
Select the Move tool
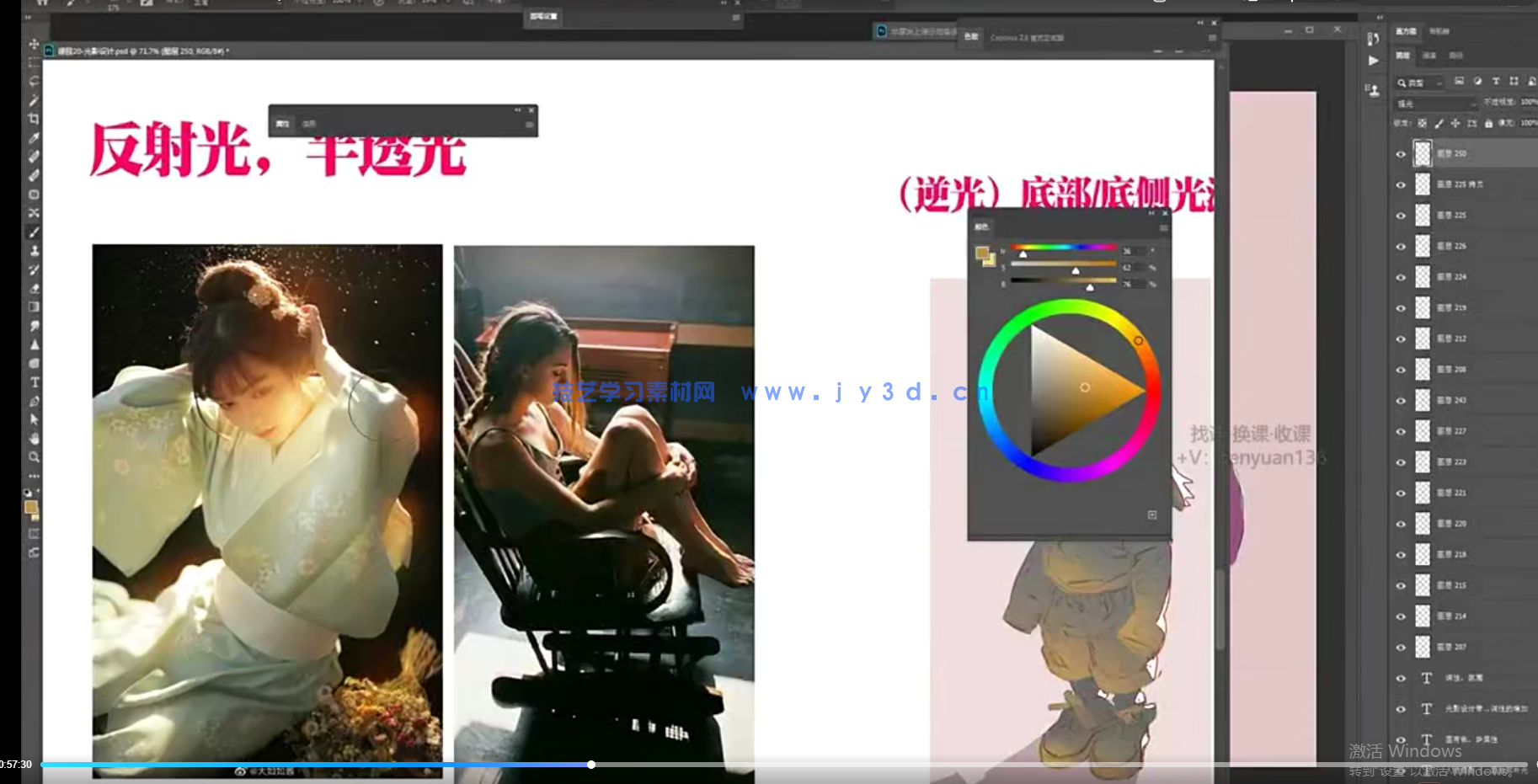point(34,44)
